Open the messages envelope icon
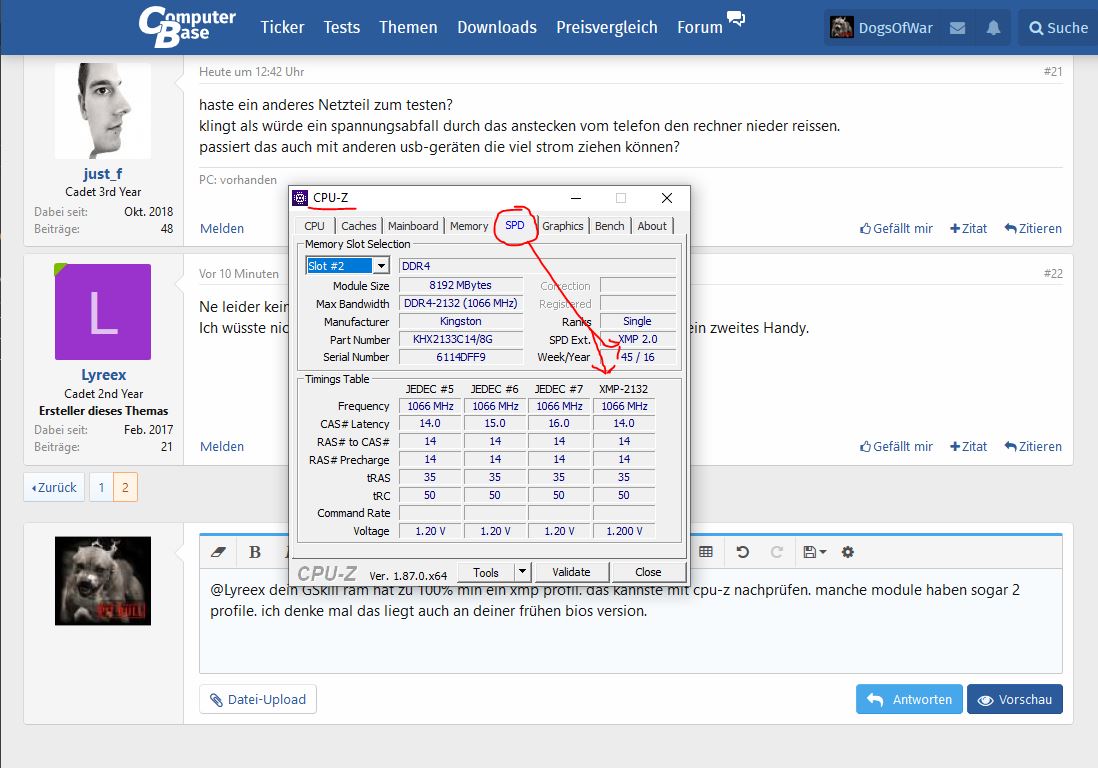The height and width of the screenshot is (768, 1098). (957, 28)
